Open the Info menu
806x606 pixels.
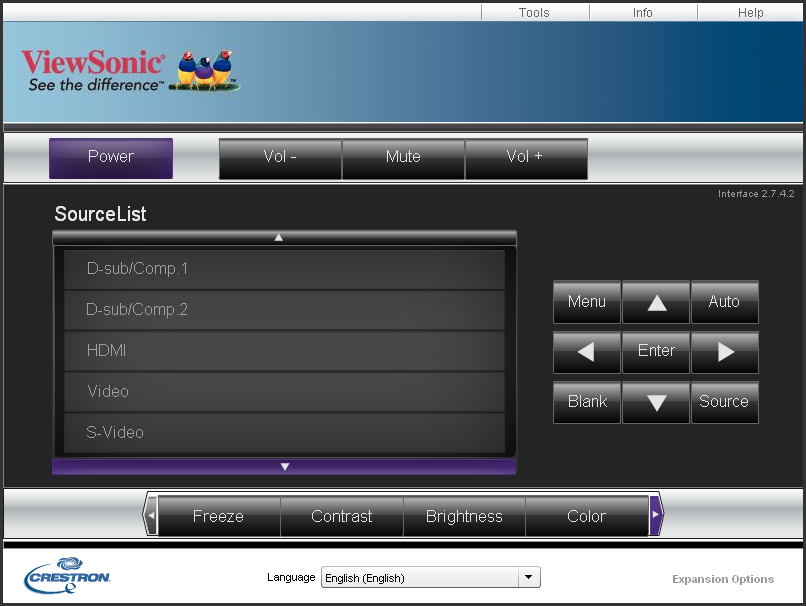pos(643,12)
